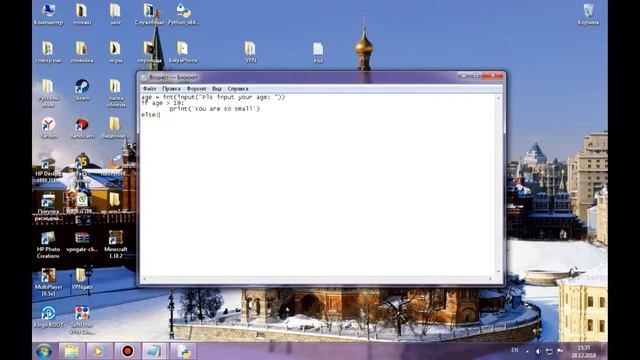Screen dimensions: 640x360
Task: Select the SoftEther VPN Client shortcut
Action: tap(82, 321)
